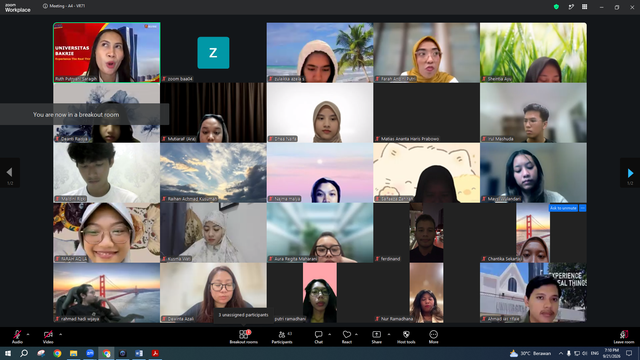This screenshot has width=640, height=360.
Task: Go to next gallery page arrow
Action: coord(630,173)
